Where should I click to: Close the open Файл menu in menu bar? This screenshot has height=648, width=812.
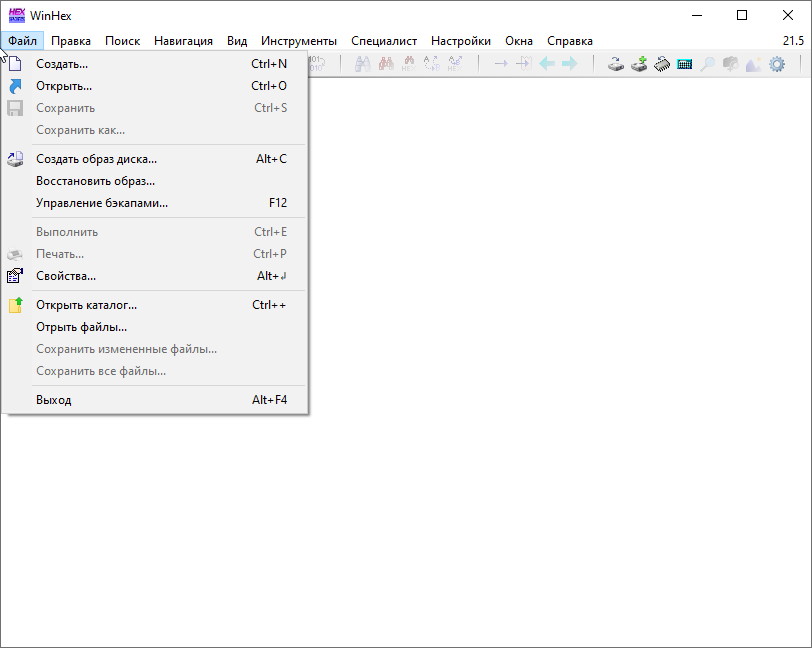tap(22, 40)
